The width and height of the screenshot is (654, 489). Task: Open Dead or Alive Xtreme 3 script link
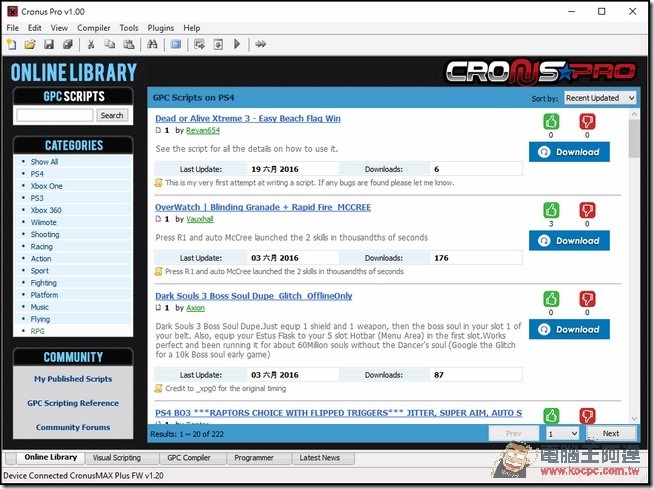click(248, 118)
